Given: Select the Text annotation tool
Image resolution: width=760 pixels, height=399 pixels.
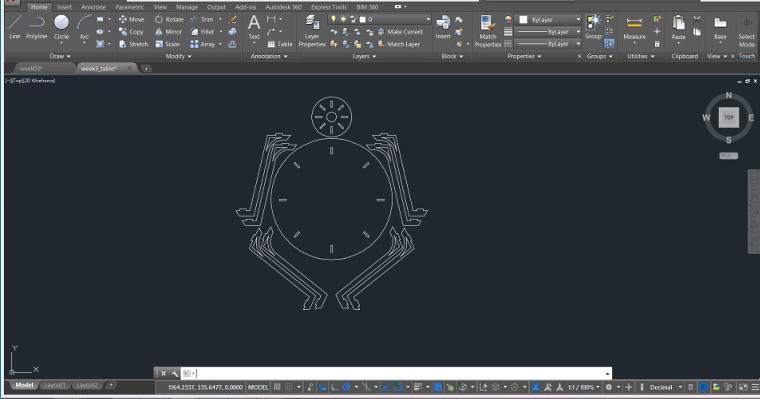Looking at the screenshot, I should click(254, 28).
